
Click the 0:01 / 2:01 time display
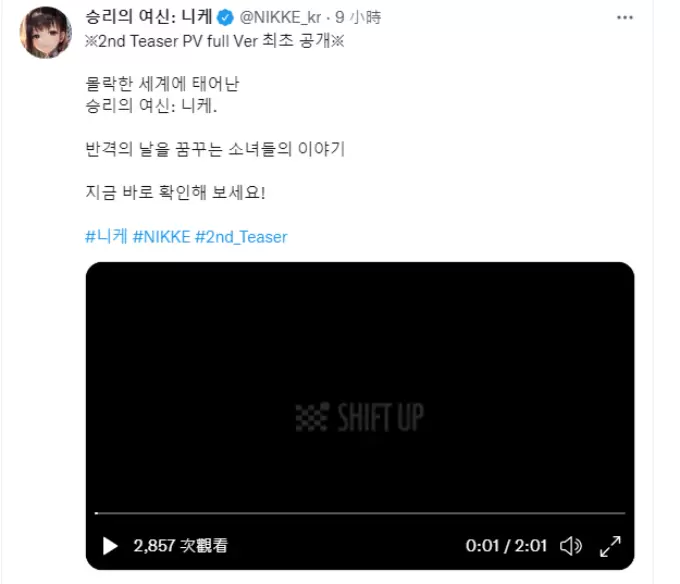tap(506, 546)
